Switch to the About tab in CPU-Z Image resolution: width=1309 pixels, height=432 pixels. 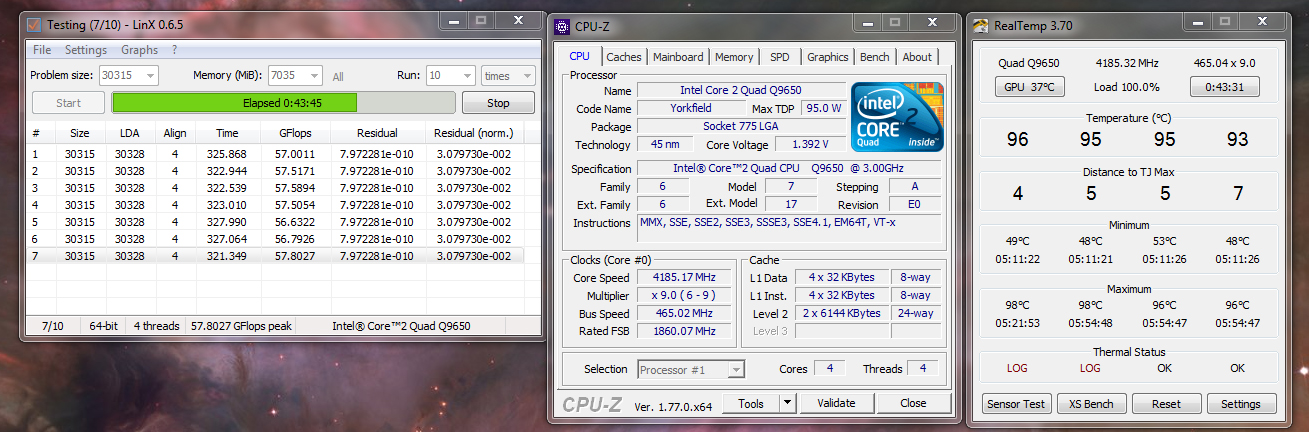point(917,58)
